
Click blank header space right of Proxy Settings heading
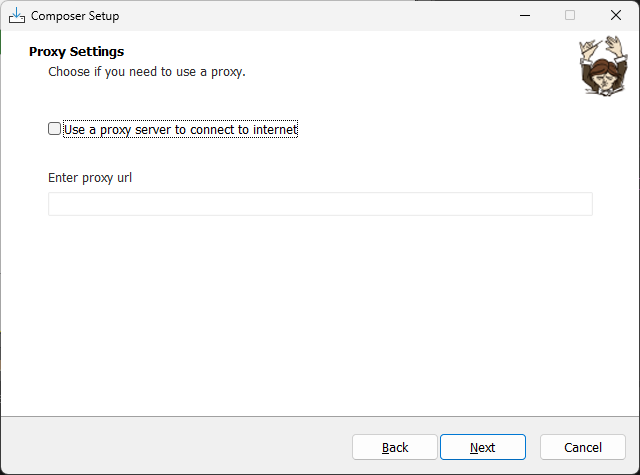347,52
